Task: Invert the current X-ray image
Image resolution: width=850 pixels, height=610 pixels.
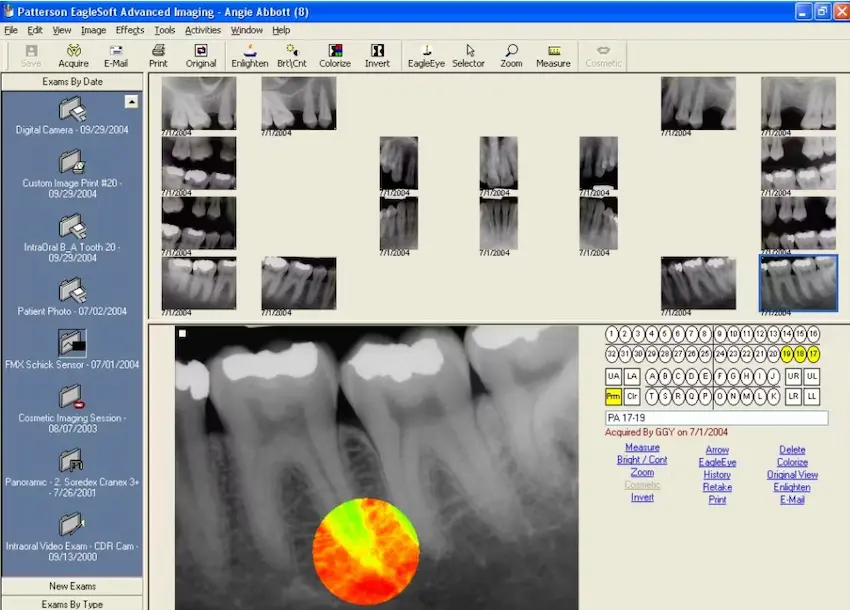Action: coord(377,56)
